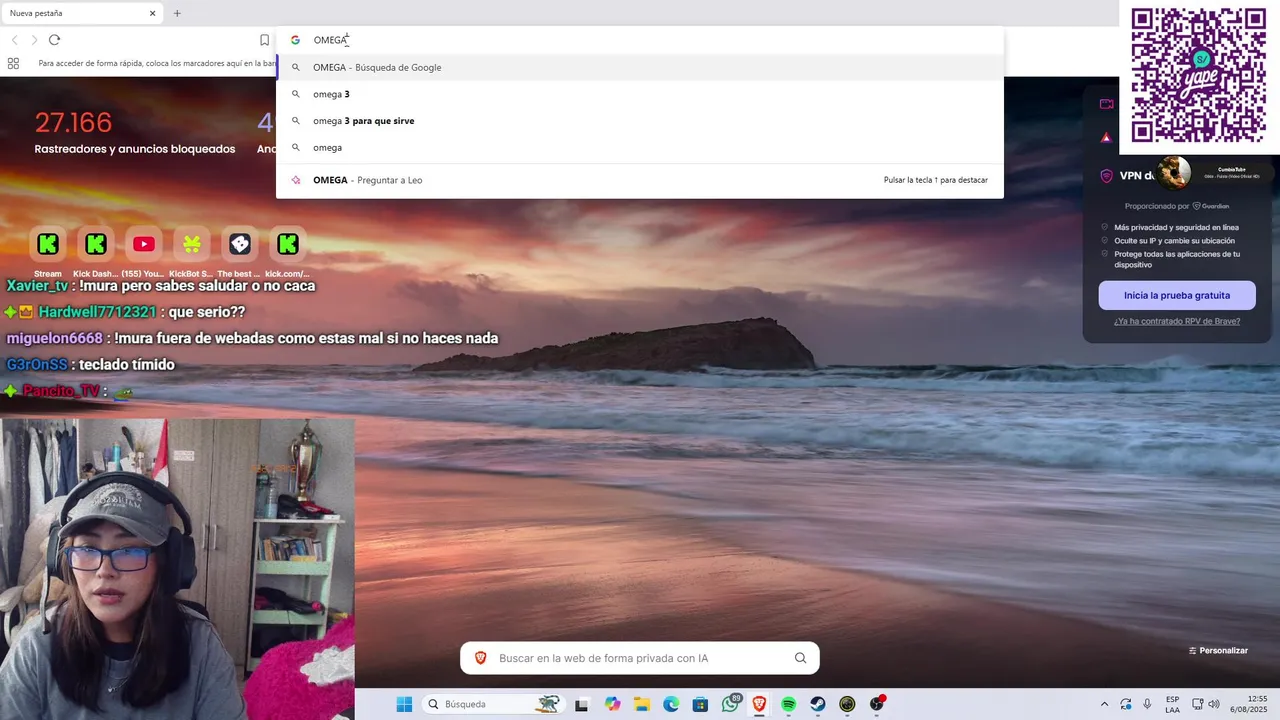The width and height of the screenshot is (1280, 720).
Task: Choose suggestion OMEGA - Búsqueda de Google
Action: click(x=640, y=67)
